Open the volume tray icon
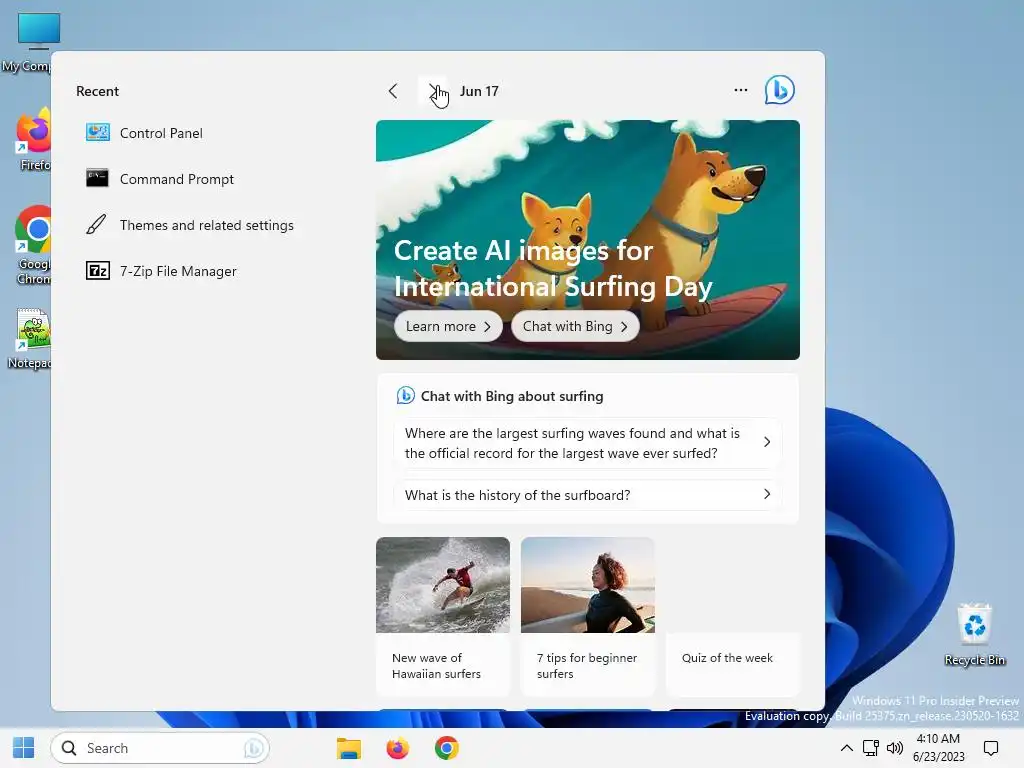The height and width of the screenshot is (768, 1024). (x=895, y=748)
